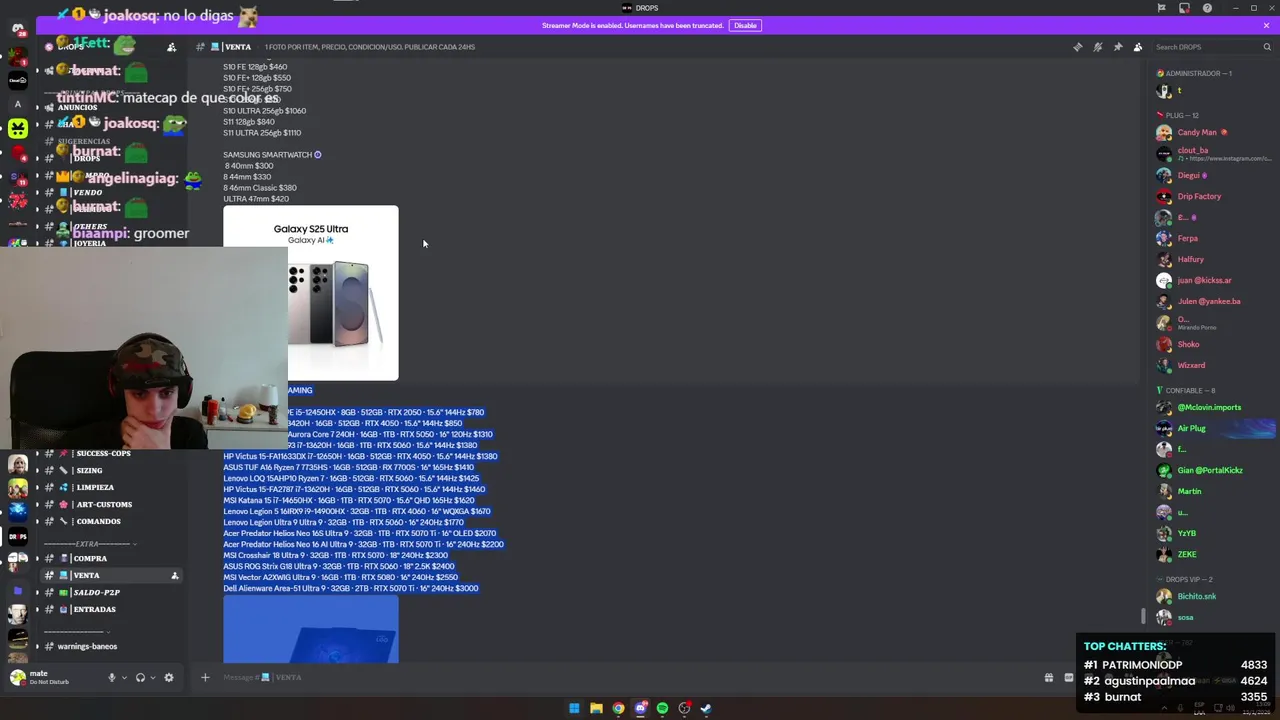
Task: Click the Message #VENTA input box
Action: (x=620, y=677)
